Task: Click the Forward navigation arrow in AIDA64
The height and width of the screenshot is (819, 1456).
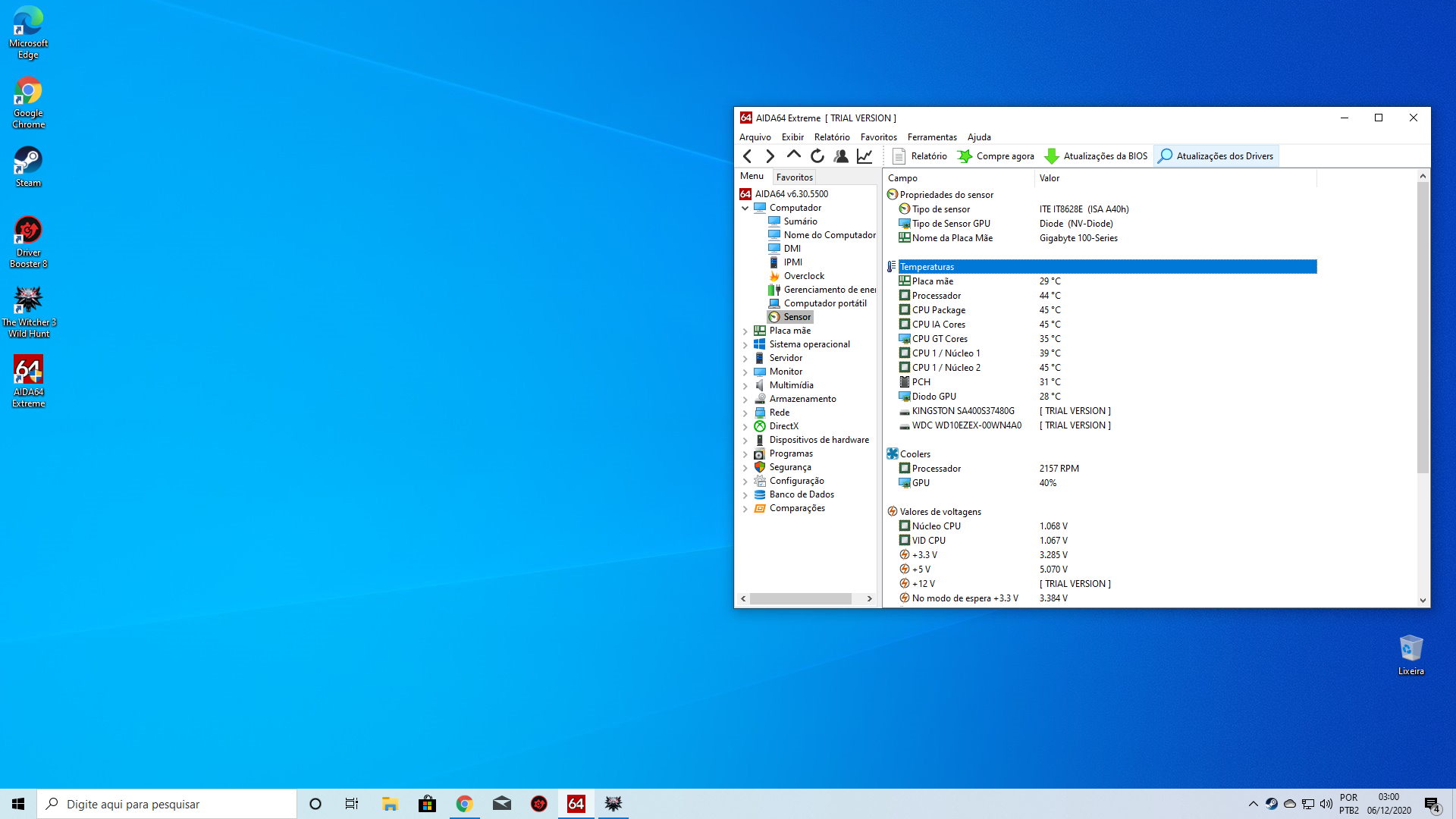Action: (x=770, y=156)
